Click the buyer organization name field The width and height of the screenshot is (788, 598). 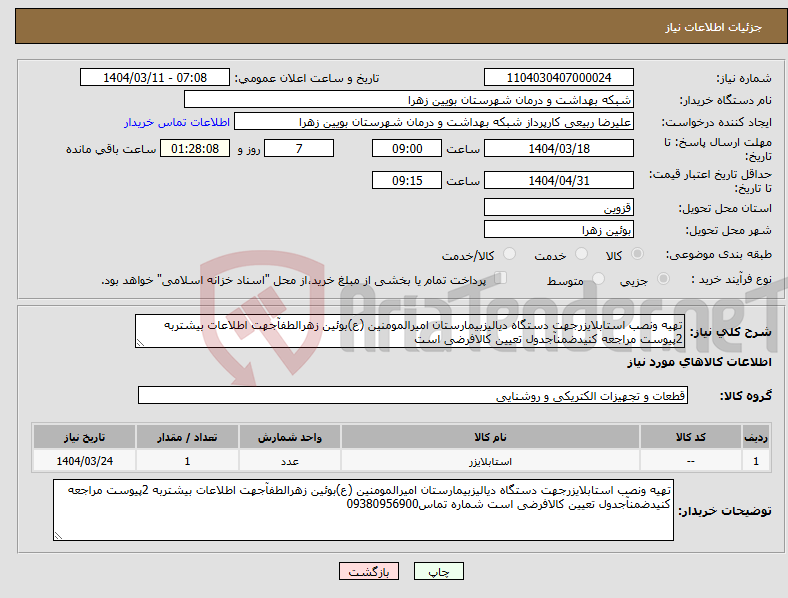pyautogui.click(x=409, y=99)
